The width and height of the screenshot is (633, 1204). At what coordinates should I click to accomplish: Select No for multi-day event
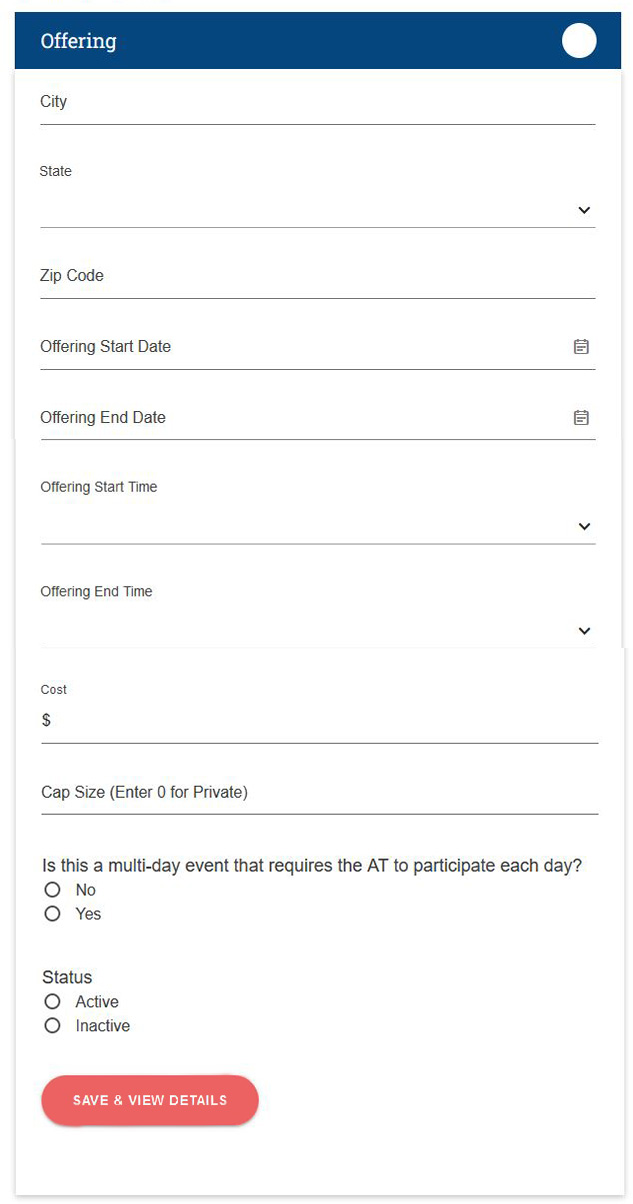tap(53, 890)
